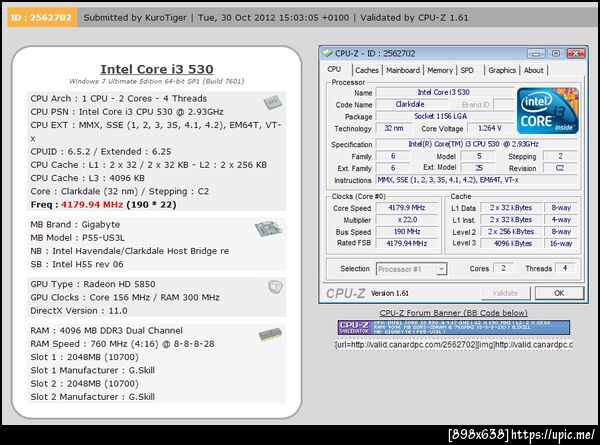
Task: Click the Core Voltage value 1.264 V
Action: pyautogui.click(x=490, y=128)
